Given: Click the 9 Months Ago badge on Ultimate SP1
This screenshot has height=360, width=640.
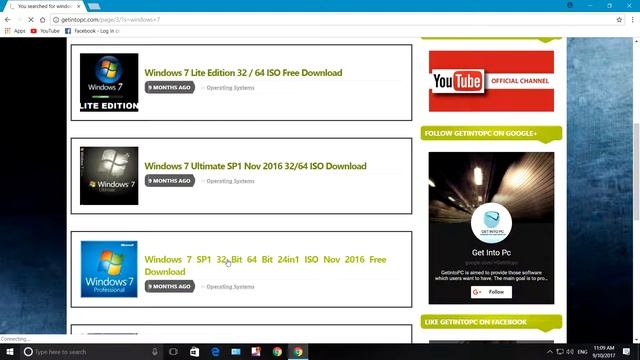Looking at the screenshot, I should [x=169, y=181].
